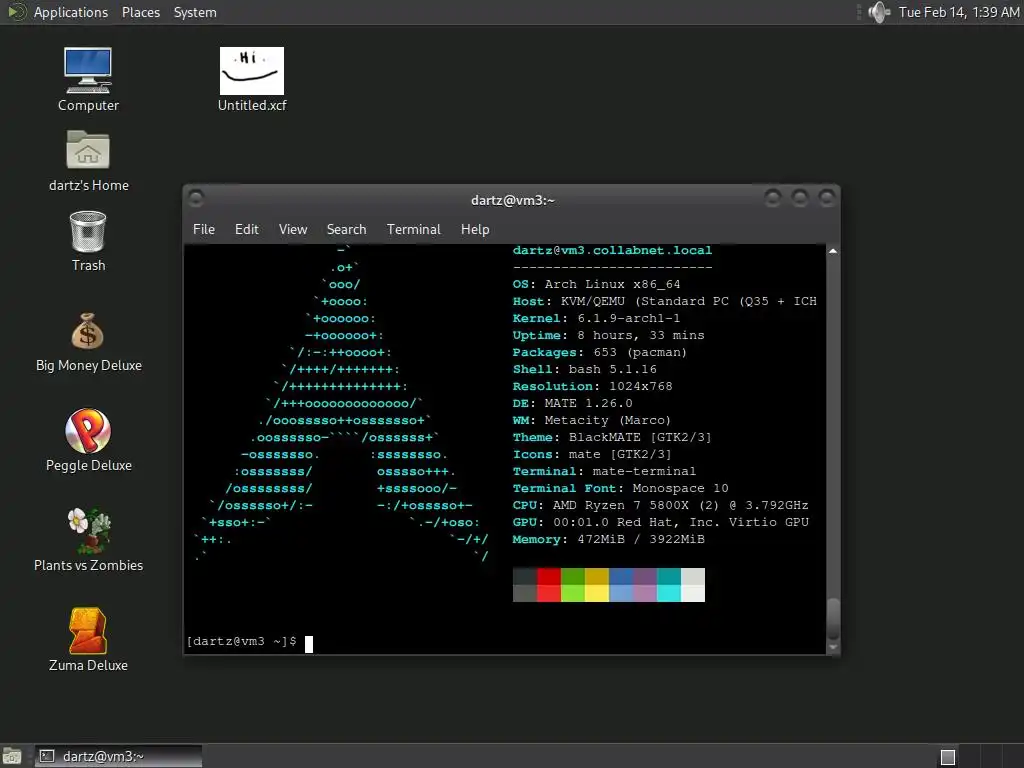This screenshot has height=768, width=1024.
Task: Open the terminal Help menu
Action: pos(475,229)
